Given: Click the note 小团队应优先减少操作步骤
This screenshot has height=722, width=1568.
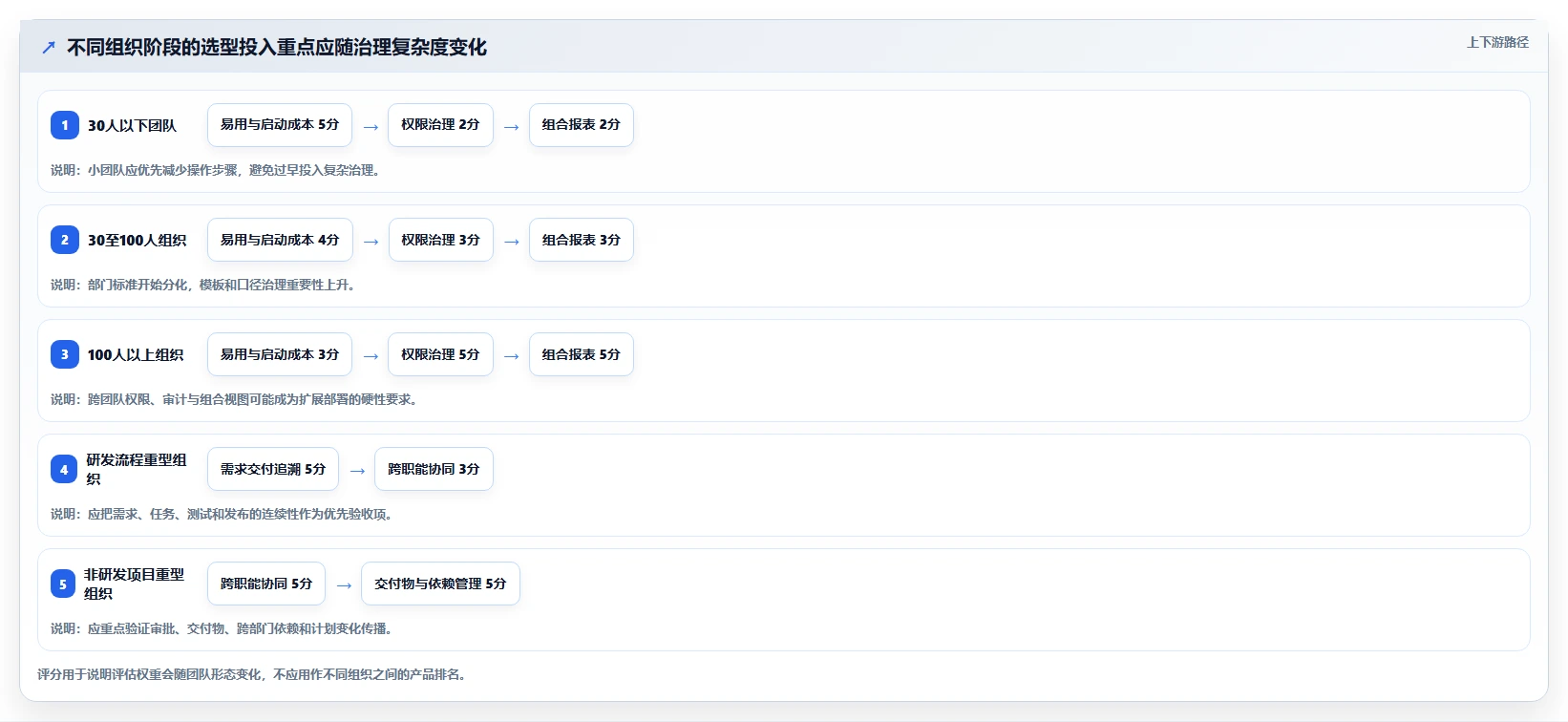Looking at the screenshot, I should point(218,170).
